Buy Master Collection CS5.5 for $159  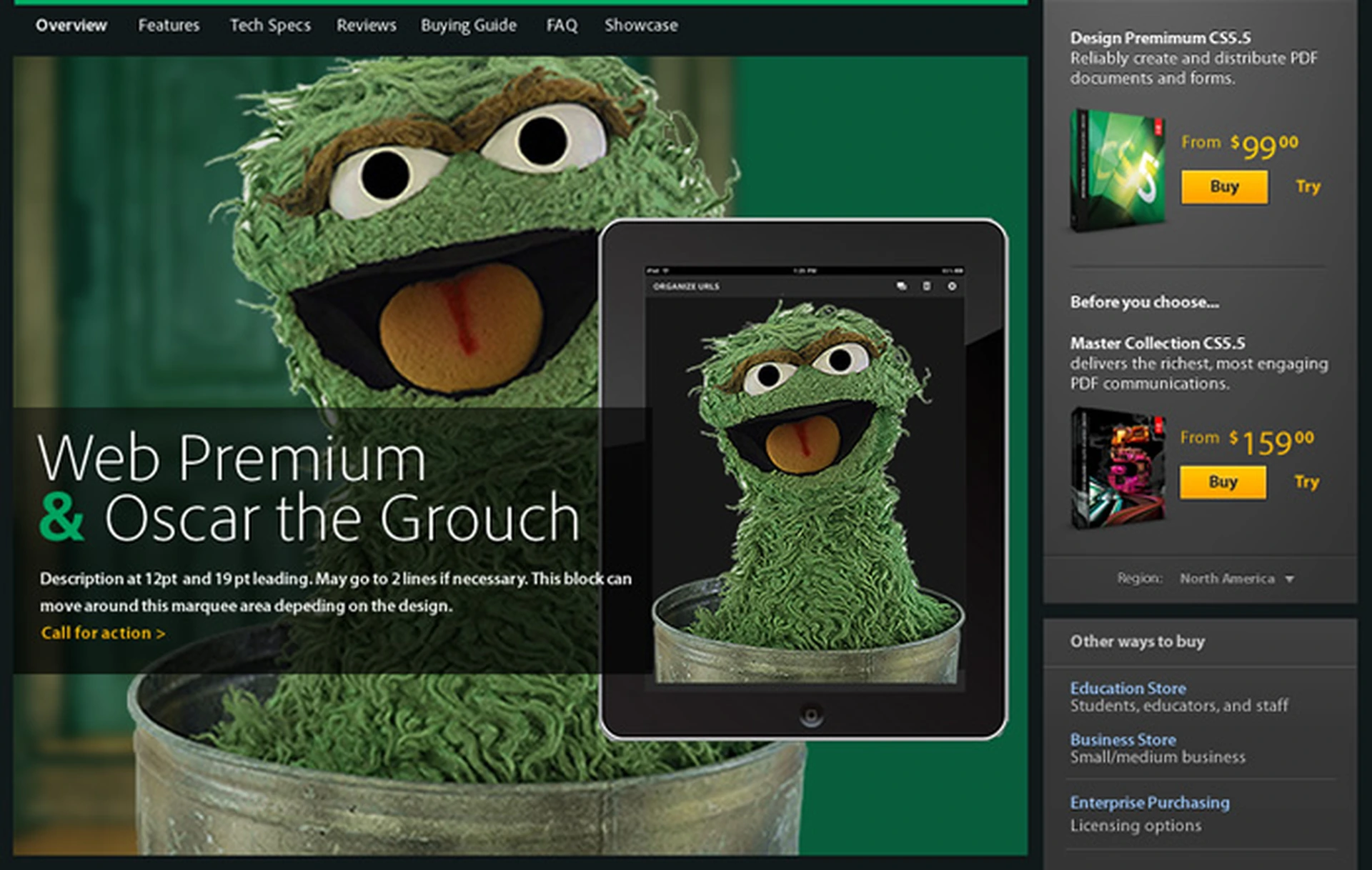[1223, 482]
